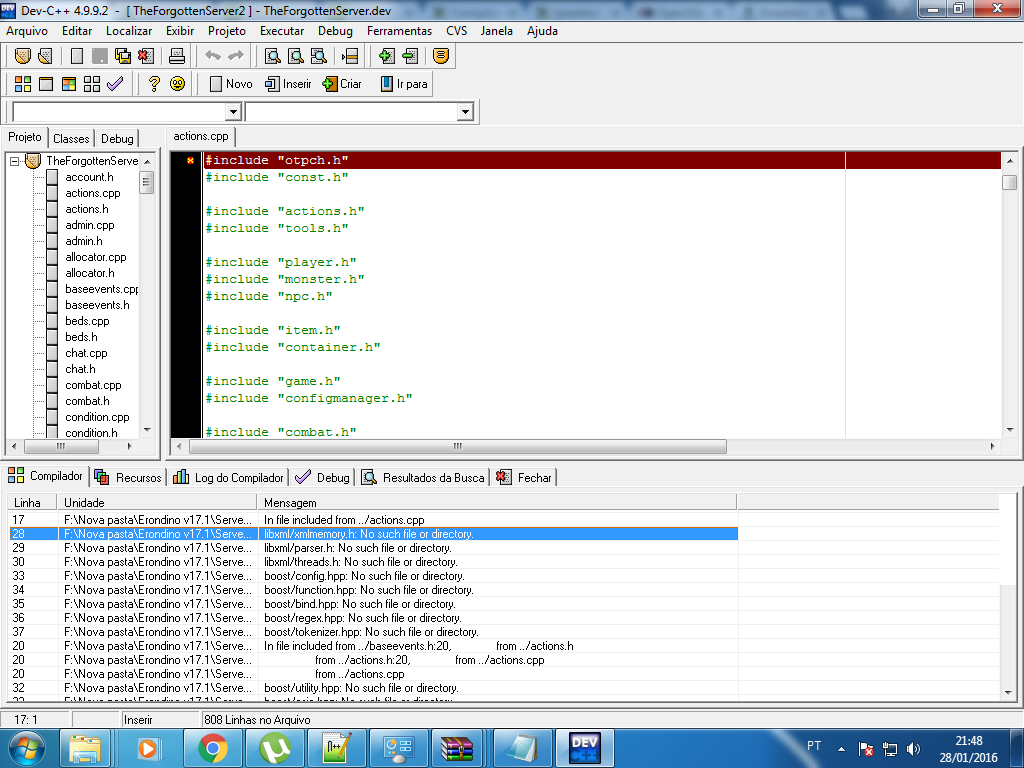Click the Novo toolbar button
1024x768 pixels.
coord(231,84)
